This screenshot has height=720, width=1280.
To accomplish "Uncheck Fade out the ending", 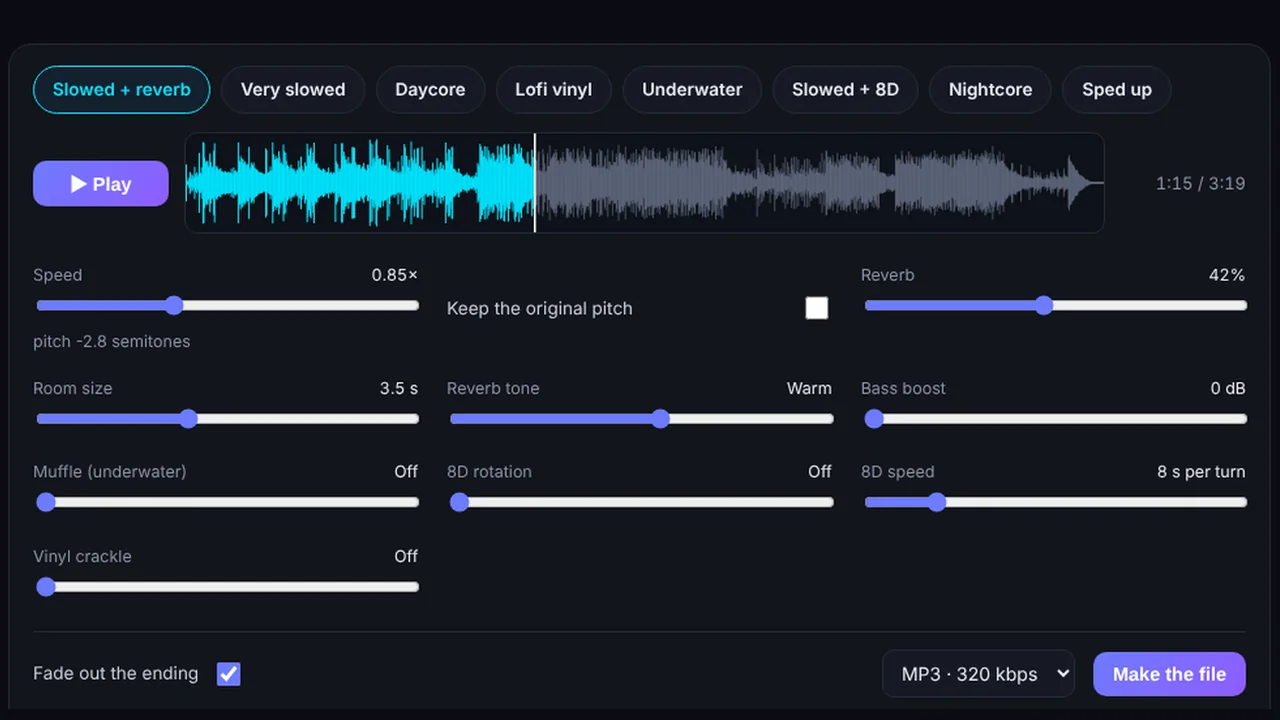I will (x=229, y=674).
